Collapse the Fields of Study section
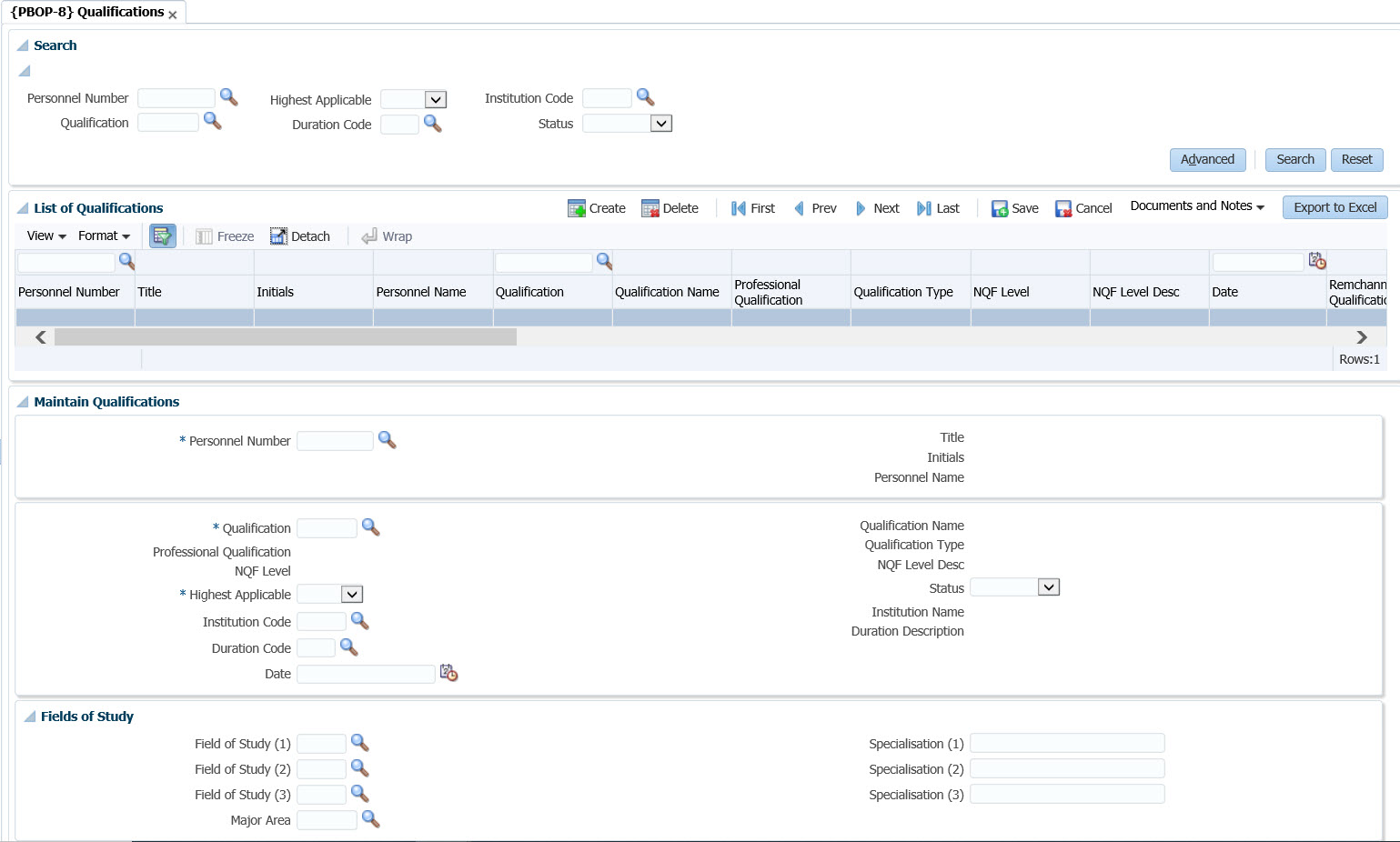Screen dimensions: 1400x842 pyautogui.click(x=29, y=717)
